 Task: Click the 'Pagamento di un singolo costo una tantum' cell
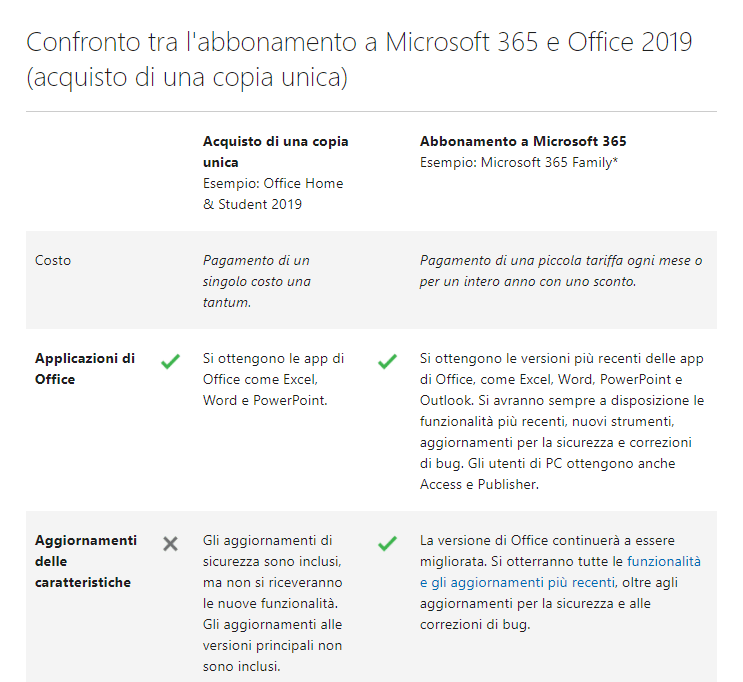[256, 281]
